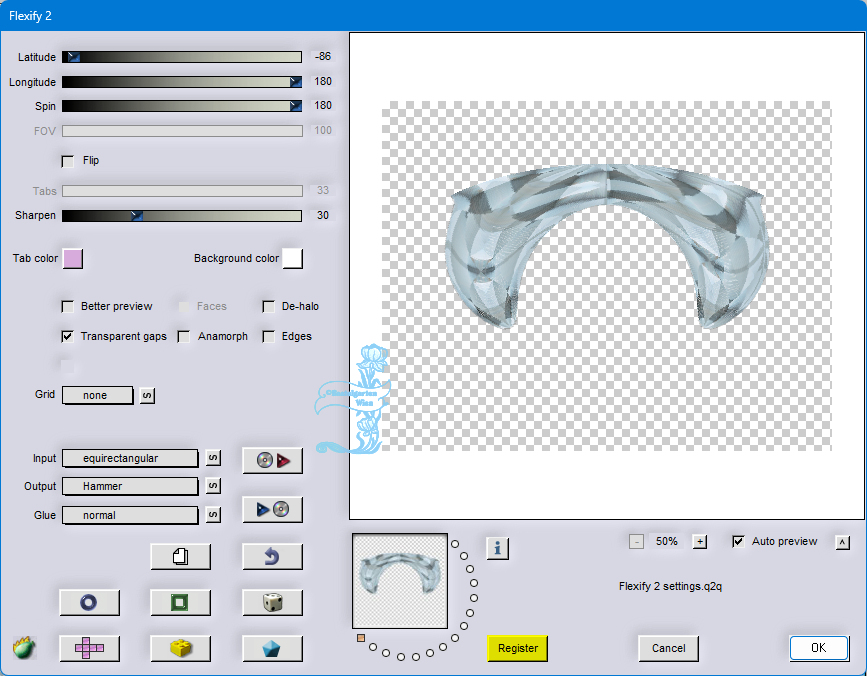Click the S button next to Glue
Image resolution: width=867 pixels, height=676 pixels.
(x=213, y=515)
